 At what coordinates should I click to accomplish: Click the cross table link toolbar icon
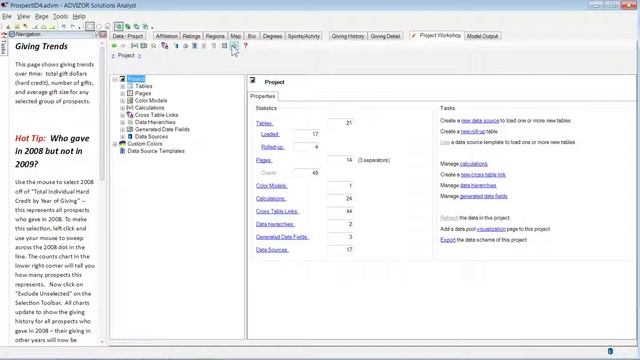tap(164, 46)
